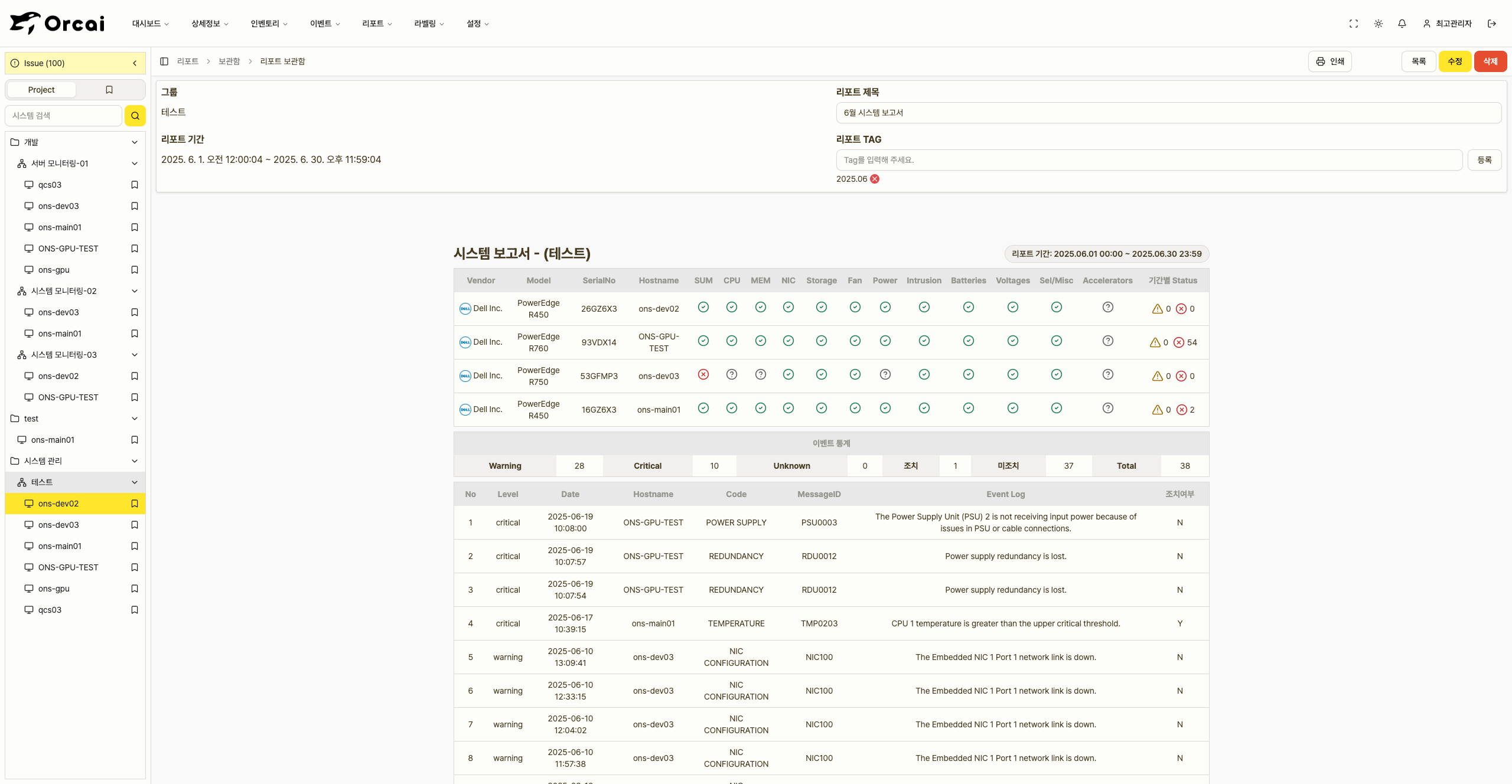Viewport: 1512px width, 784px height.
Task: Remove the 2025.06 tag with red X
Action: (875, 179)
